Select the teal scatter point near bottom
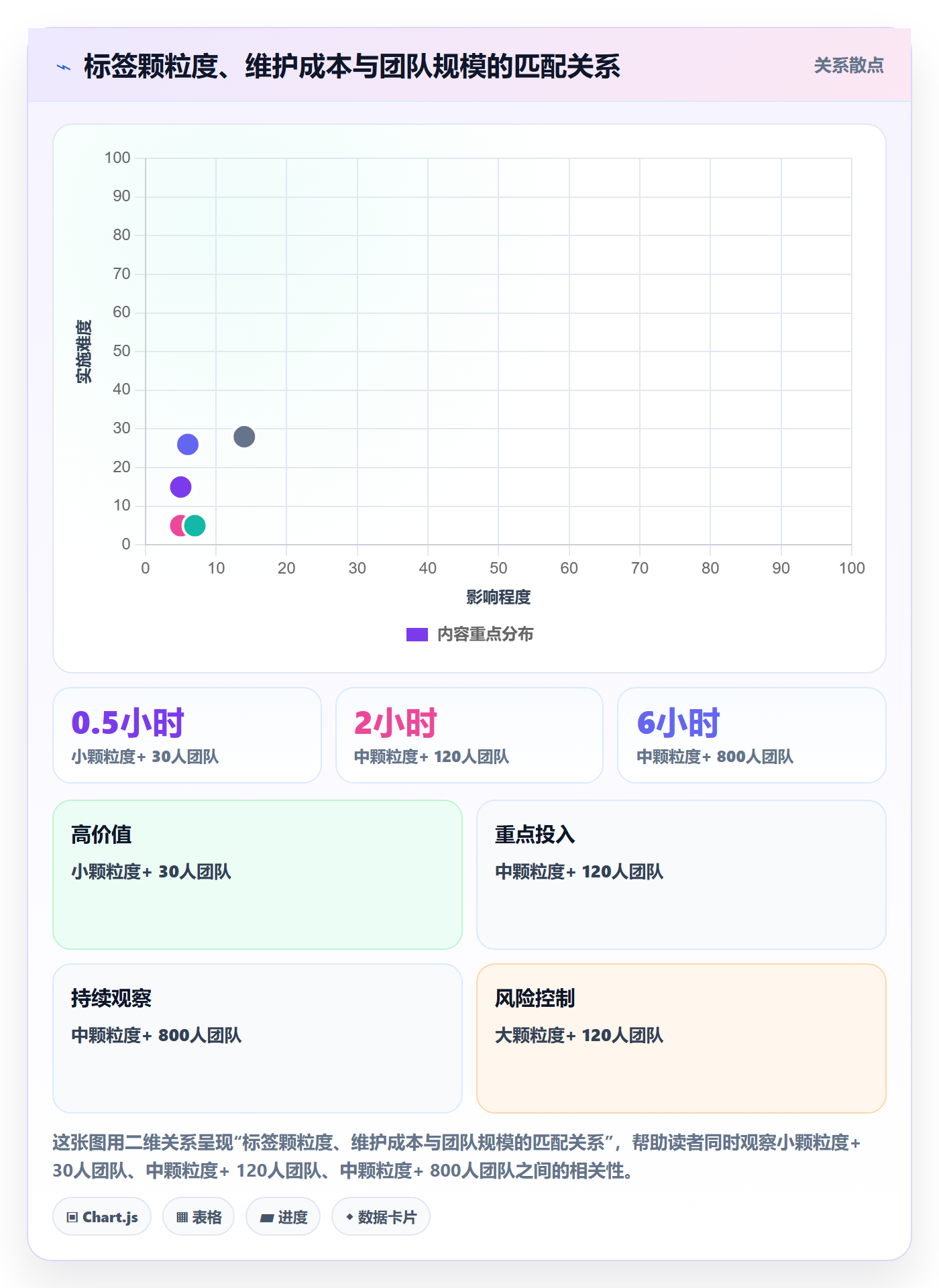The height and width of the screenshot is (1288, 939). point(195,525)
